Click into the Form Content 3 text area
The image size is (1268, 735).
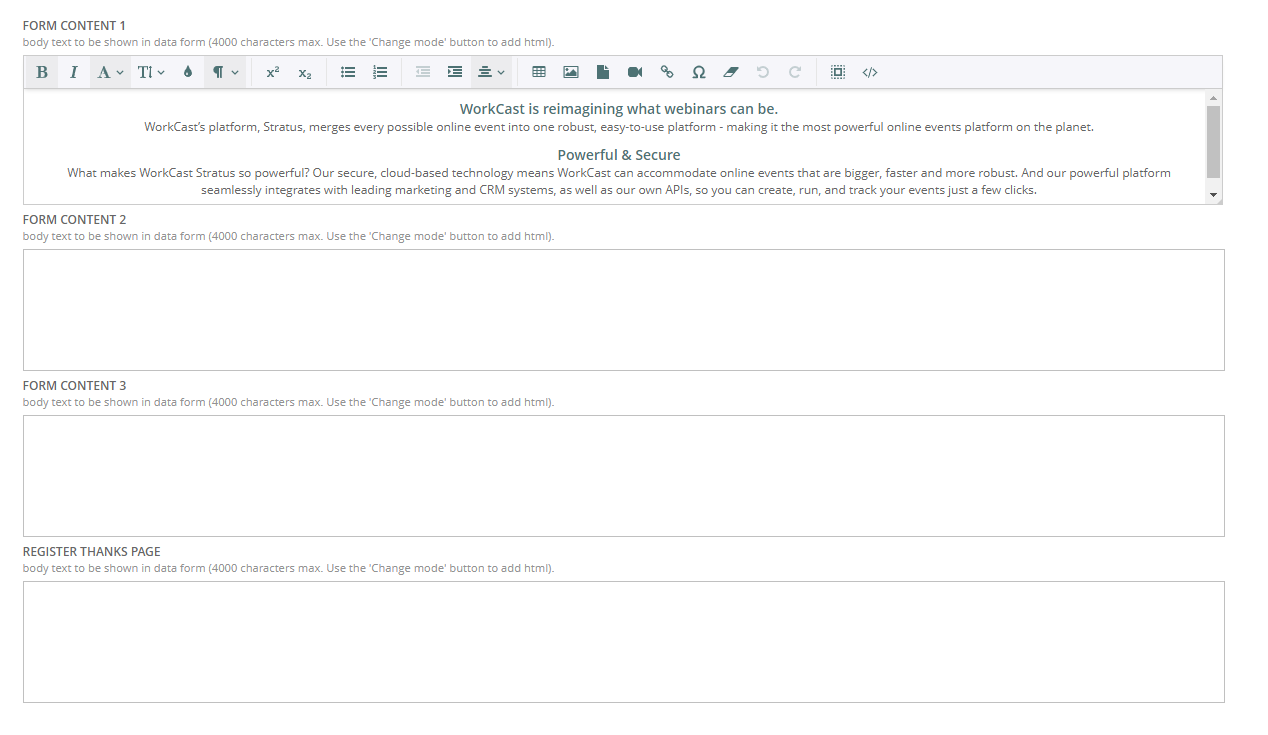pos(624,476)
